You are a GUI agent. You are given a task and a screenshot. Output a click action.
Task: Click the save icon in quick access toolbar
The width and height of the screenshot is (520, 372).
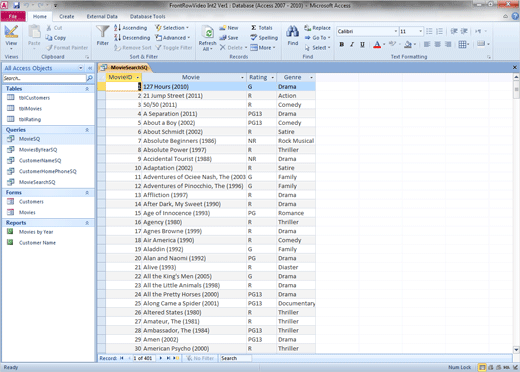[16, 5]
